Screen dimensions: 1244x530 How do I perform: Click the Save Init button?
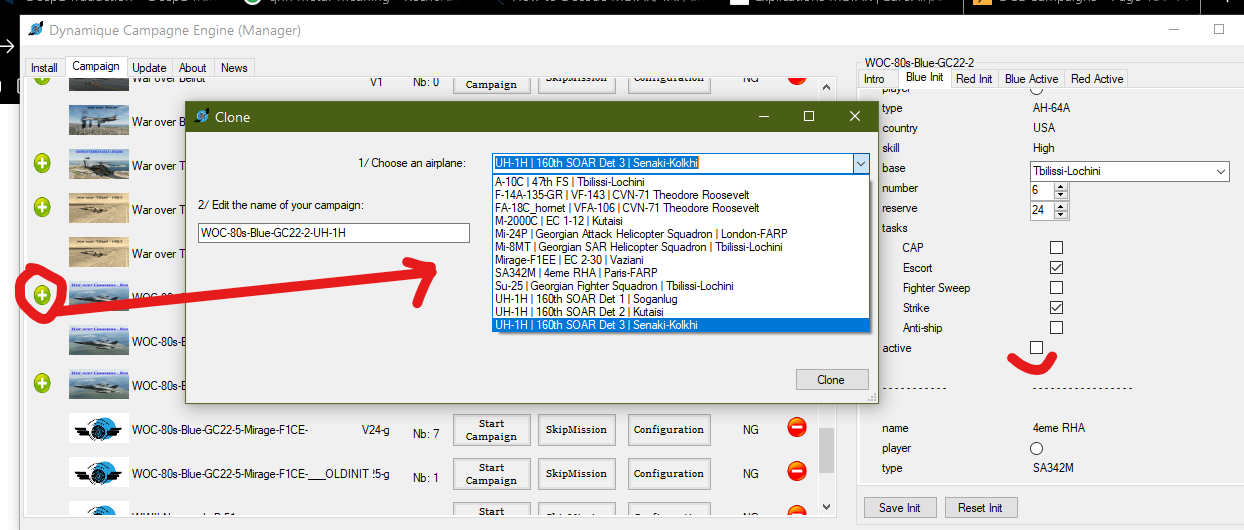900,507
